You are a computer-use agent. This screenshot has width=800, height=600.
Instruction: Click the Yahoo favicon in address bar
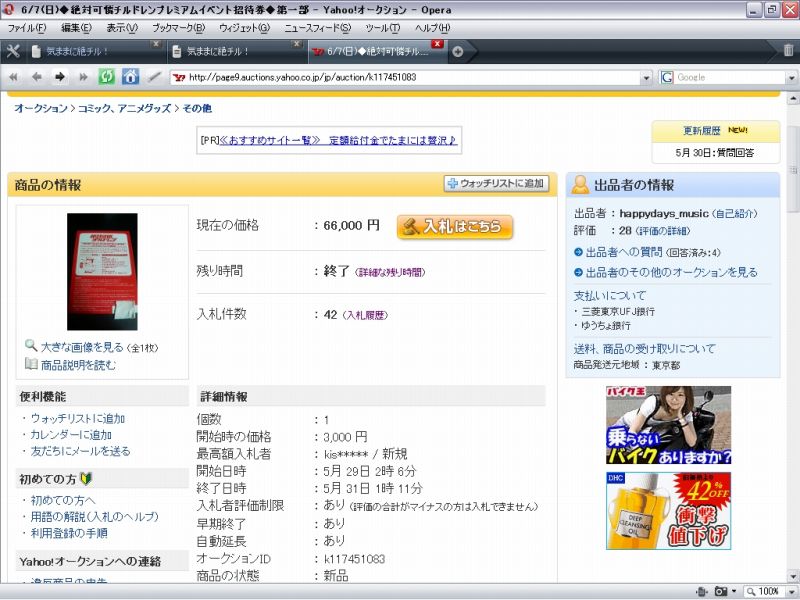click(x=179, y=78)
